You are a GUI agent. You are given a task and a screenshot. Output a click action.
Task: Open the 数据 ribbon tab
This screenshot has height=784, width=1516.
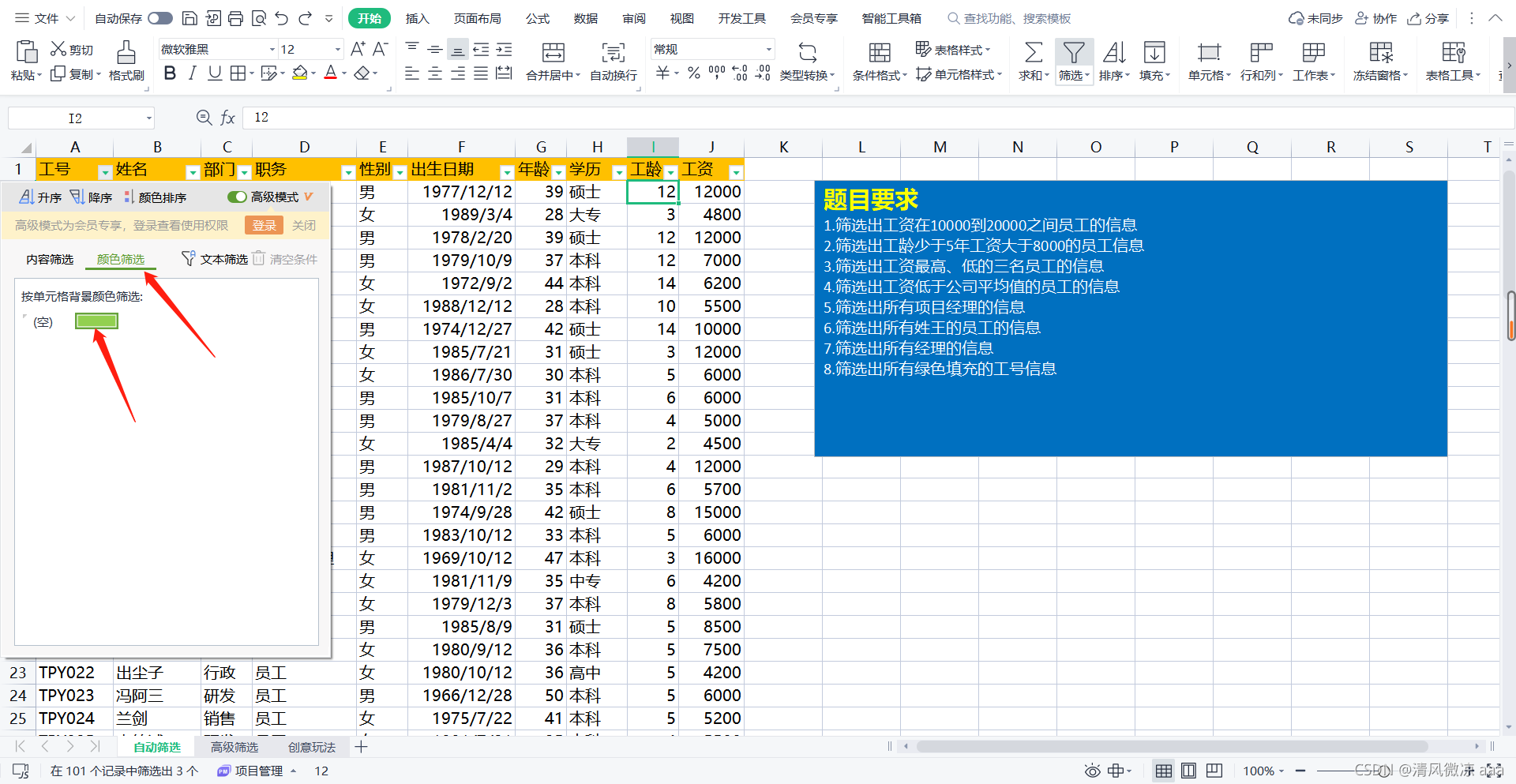(585, 18)
